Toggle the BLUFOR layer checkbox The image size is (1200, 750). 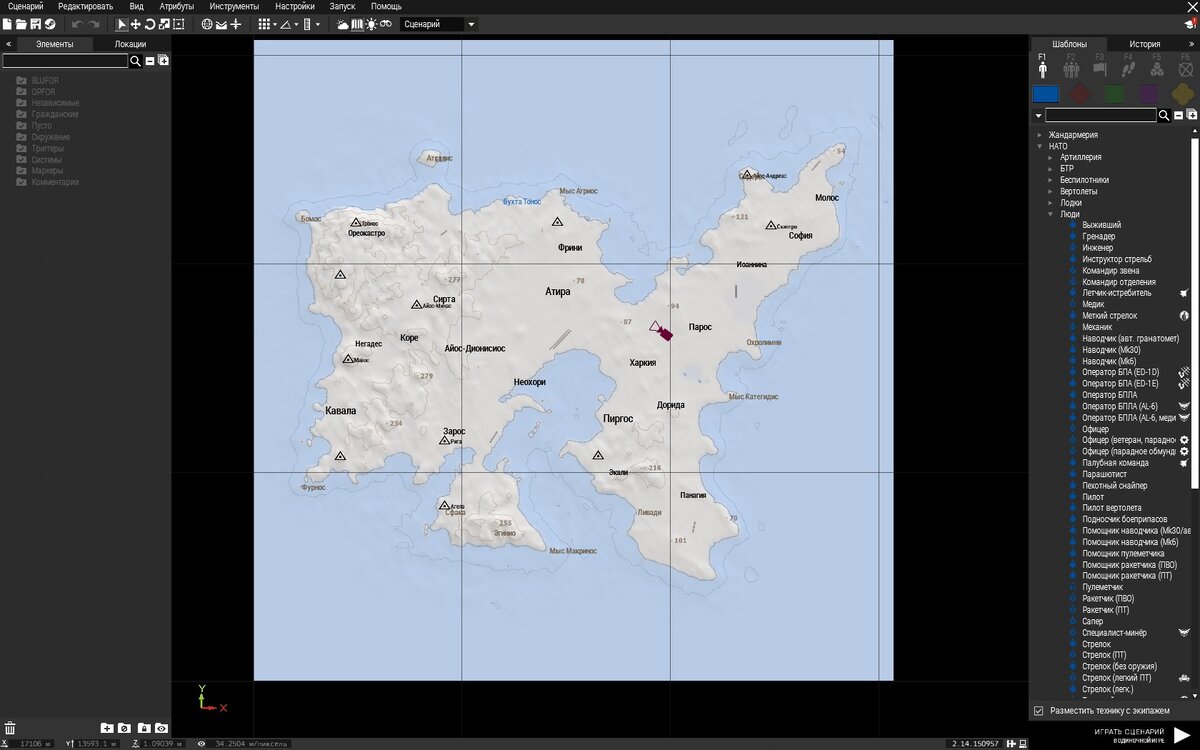pyautogui.click(x=21, y=80)
